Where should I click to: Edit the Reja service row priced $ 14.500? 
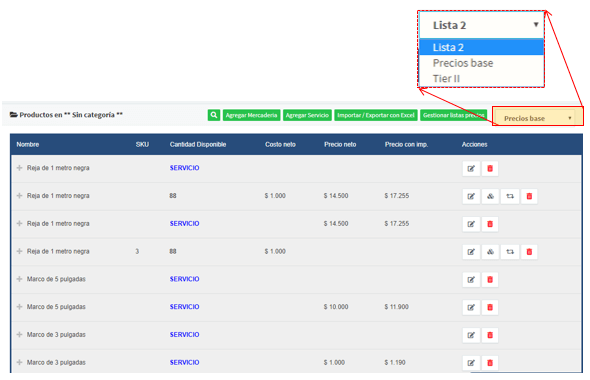pos(471,224)
